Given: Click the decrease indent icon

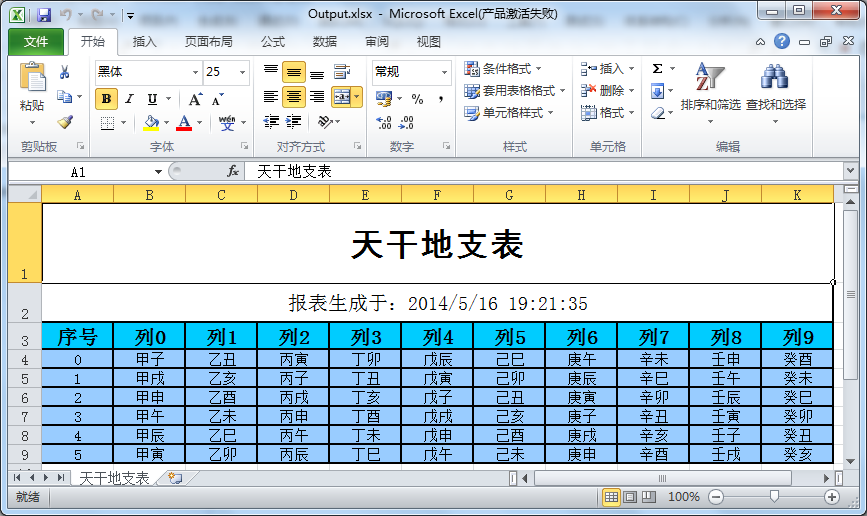Looking at the screenshot, I should click(271, 122).
